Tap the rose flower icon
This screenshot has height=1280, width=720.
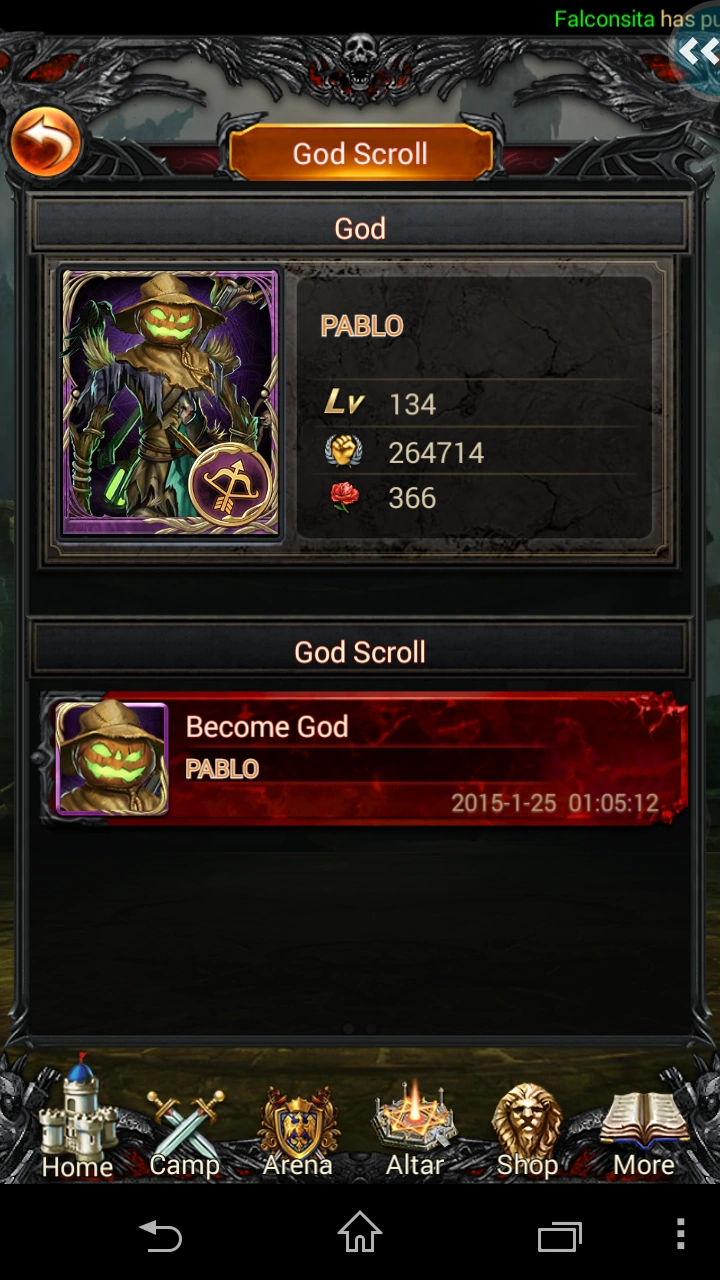(344, 497)
